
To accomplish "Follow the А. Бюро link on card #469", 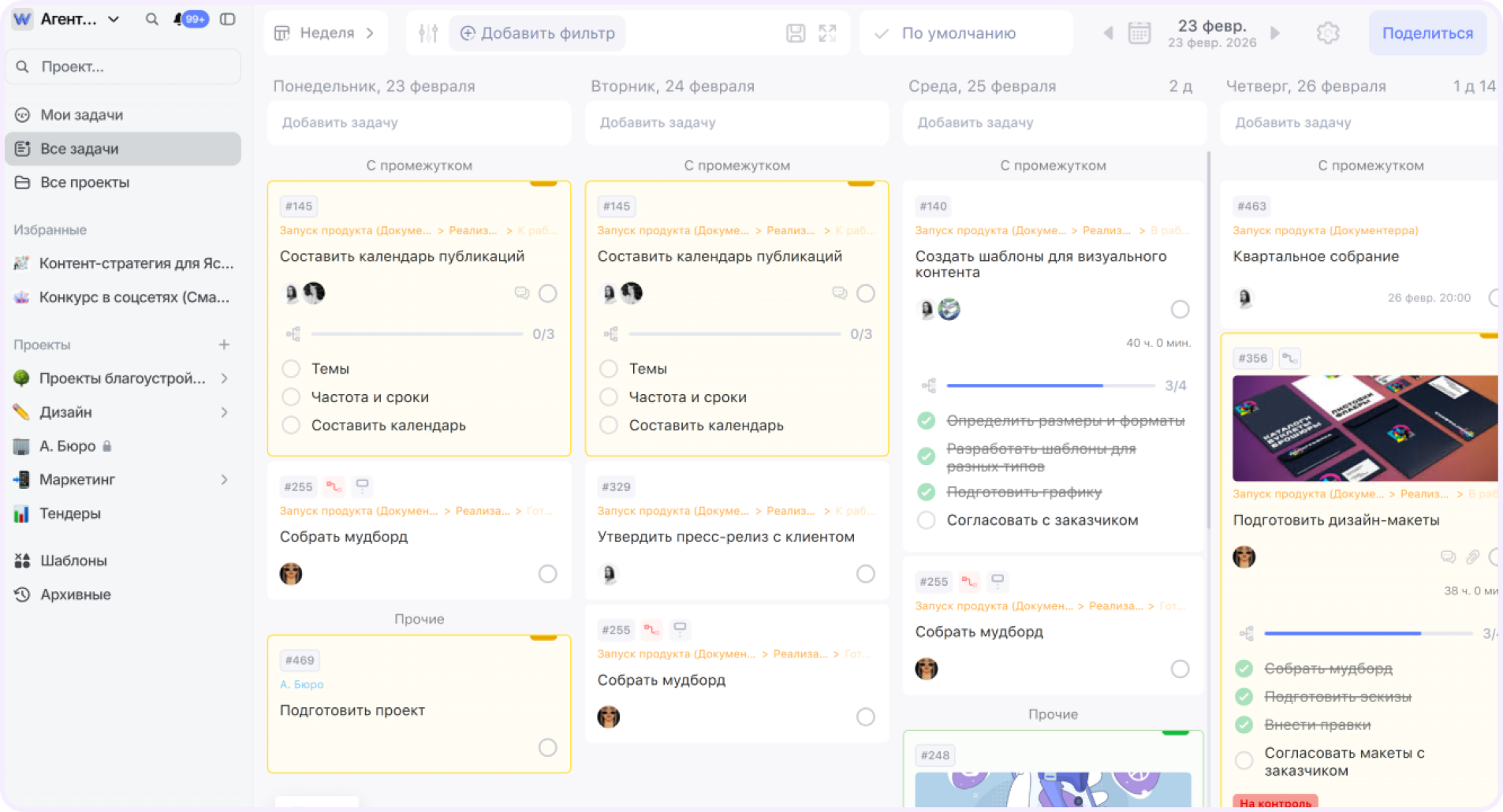I will tap(301, 684).
